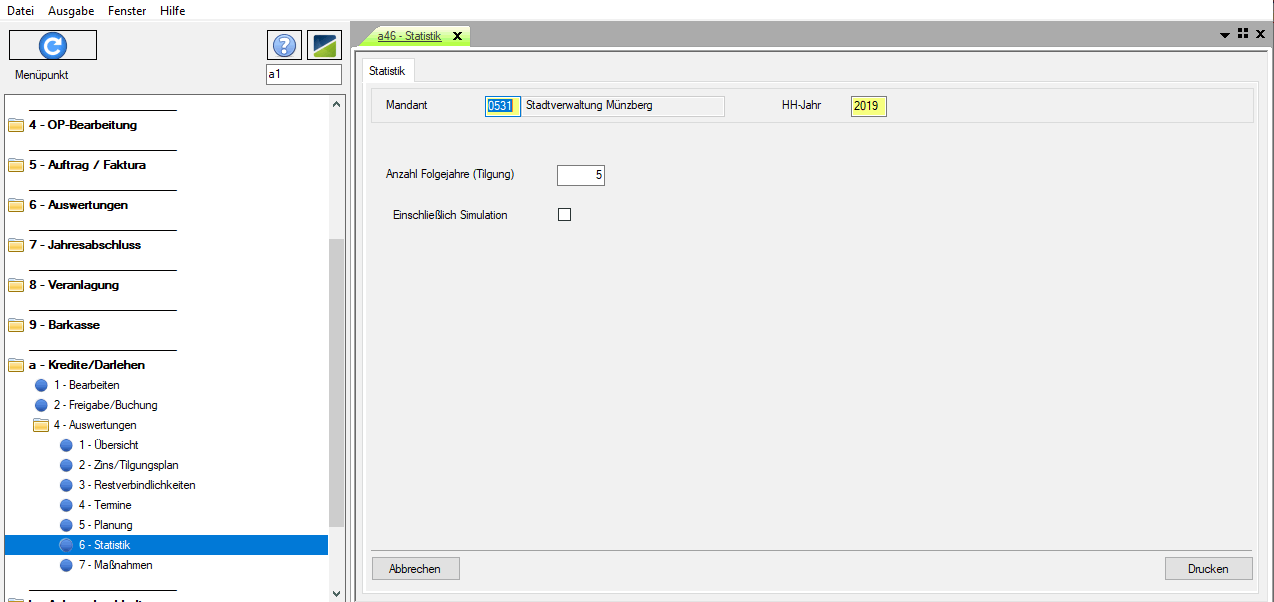Open the Ausgabe menu

[71, 10]
